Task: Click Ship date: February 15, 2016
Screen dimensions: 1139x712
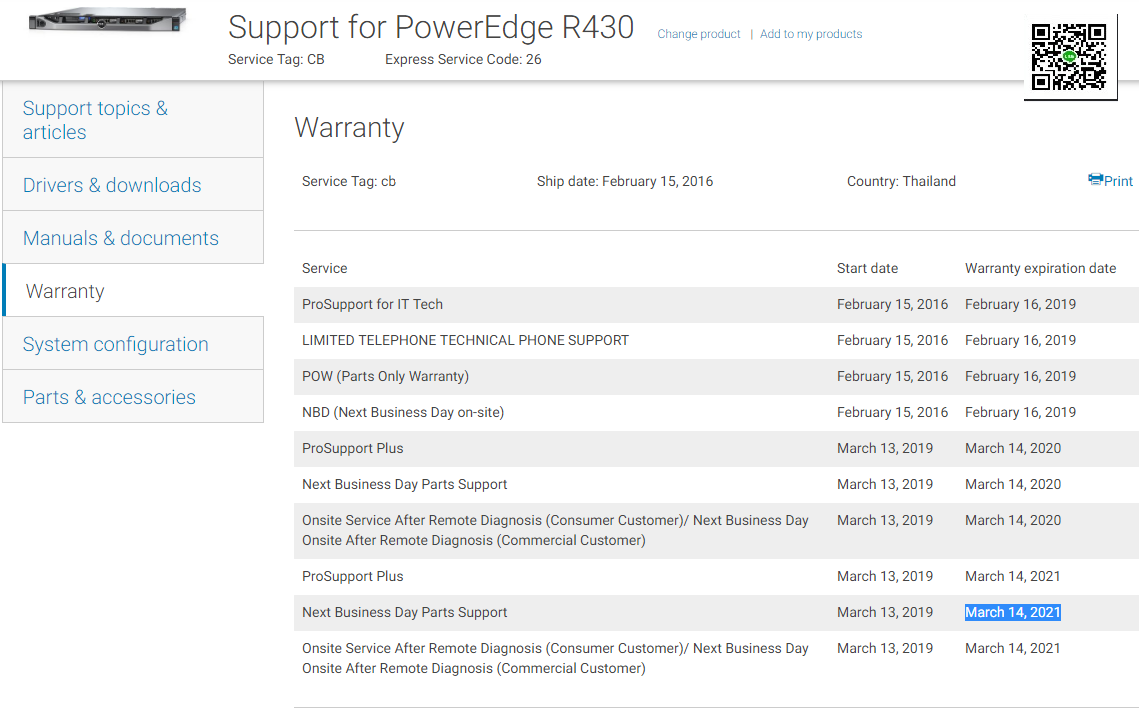Action: pyautogui.click(x=625, y=182)
